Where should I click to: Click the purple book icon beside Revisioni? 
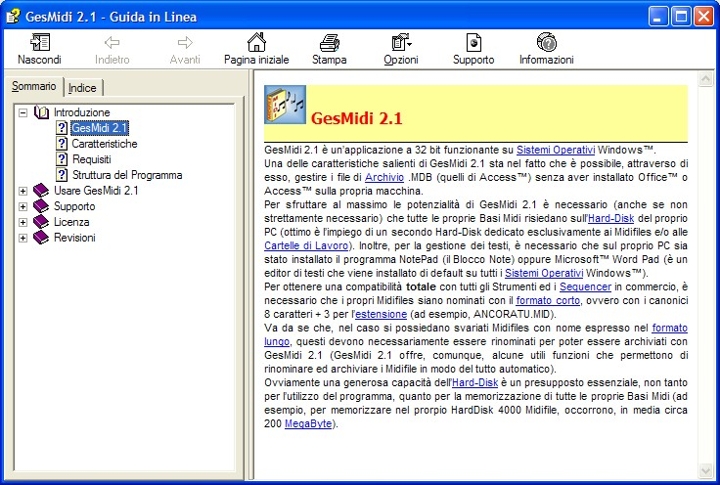[x=41, y=237]
